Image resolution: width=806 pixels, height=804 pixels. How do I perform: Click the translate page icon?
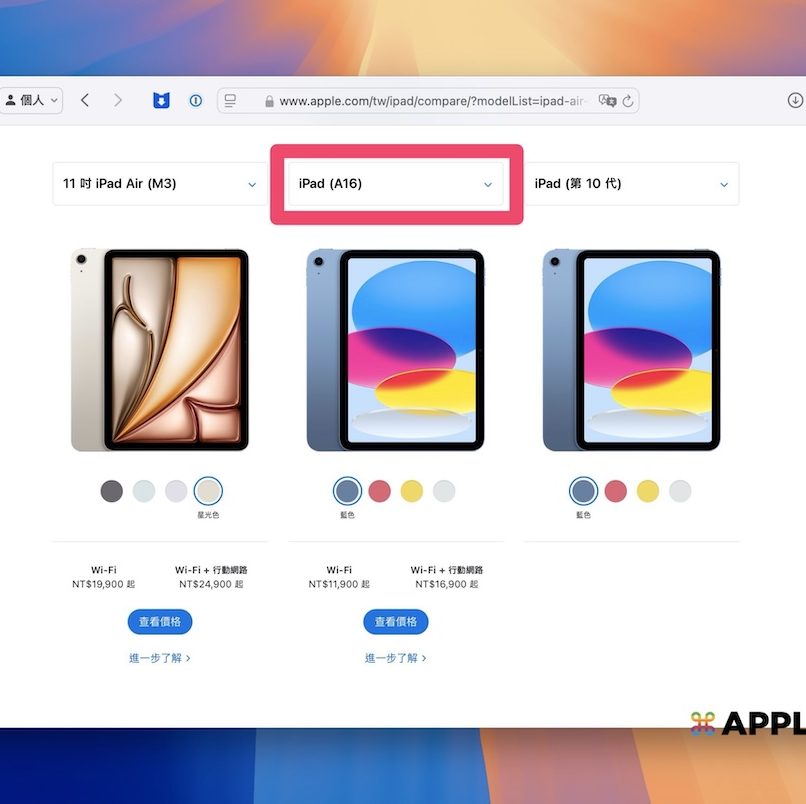click(606, 101)
